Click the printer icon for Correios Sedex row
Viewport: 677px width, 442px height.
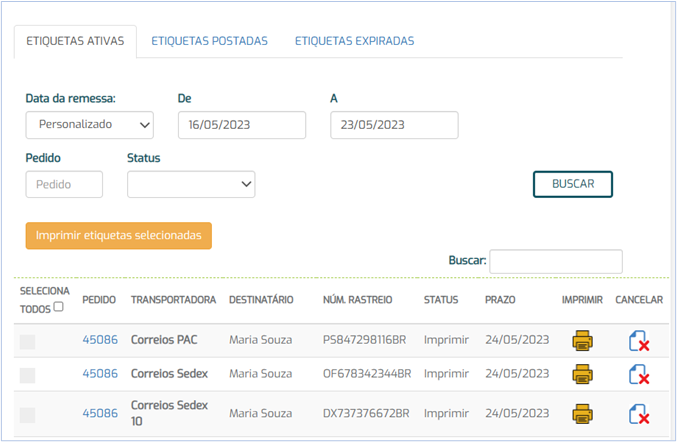pyautogui.click(x=582, y=375)
